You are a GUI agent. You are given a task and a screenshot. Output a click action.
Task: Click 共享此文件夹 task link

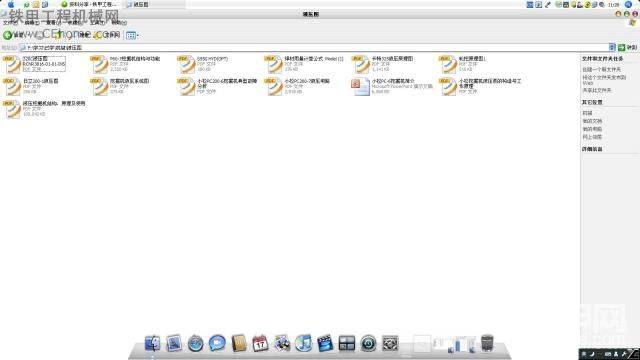[596, 90]
